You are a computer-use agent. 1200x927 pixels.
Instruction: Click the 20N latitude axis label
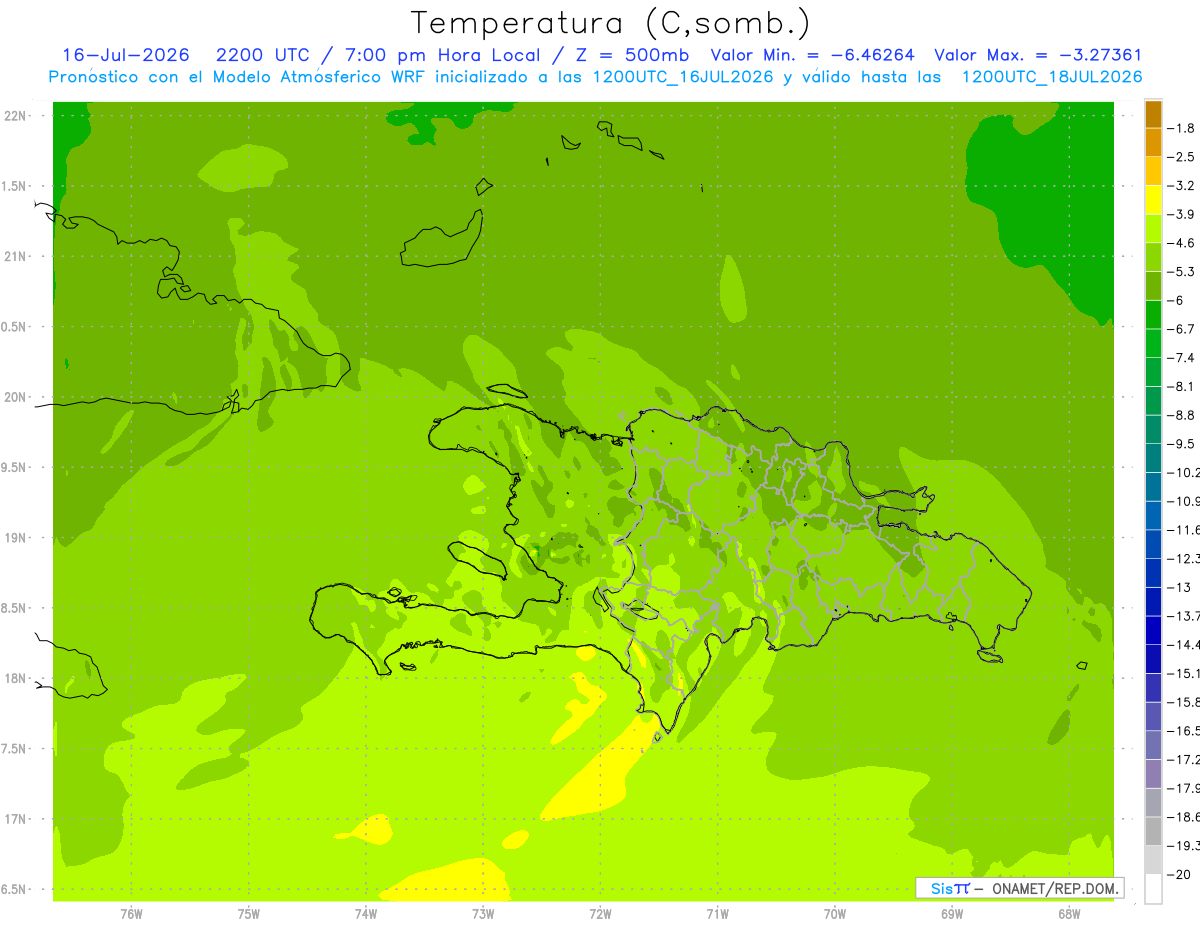pos(16,397)
